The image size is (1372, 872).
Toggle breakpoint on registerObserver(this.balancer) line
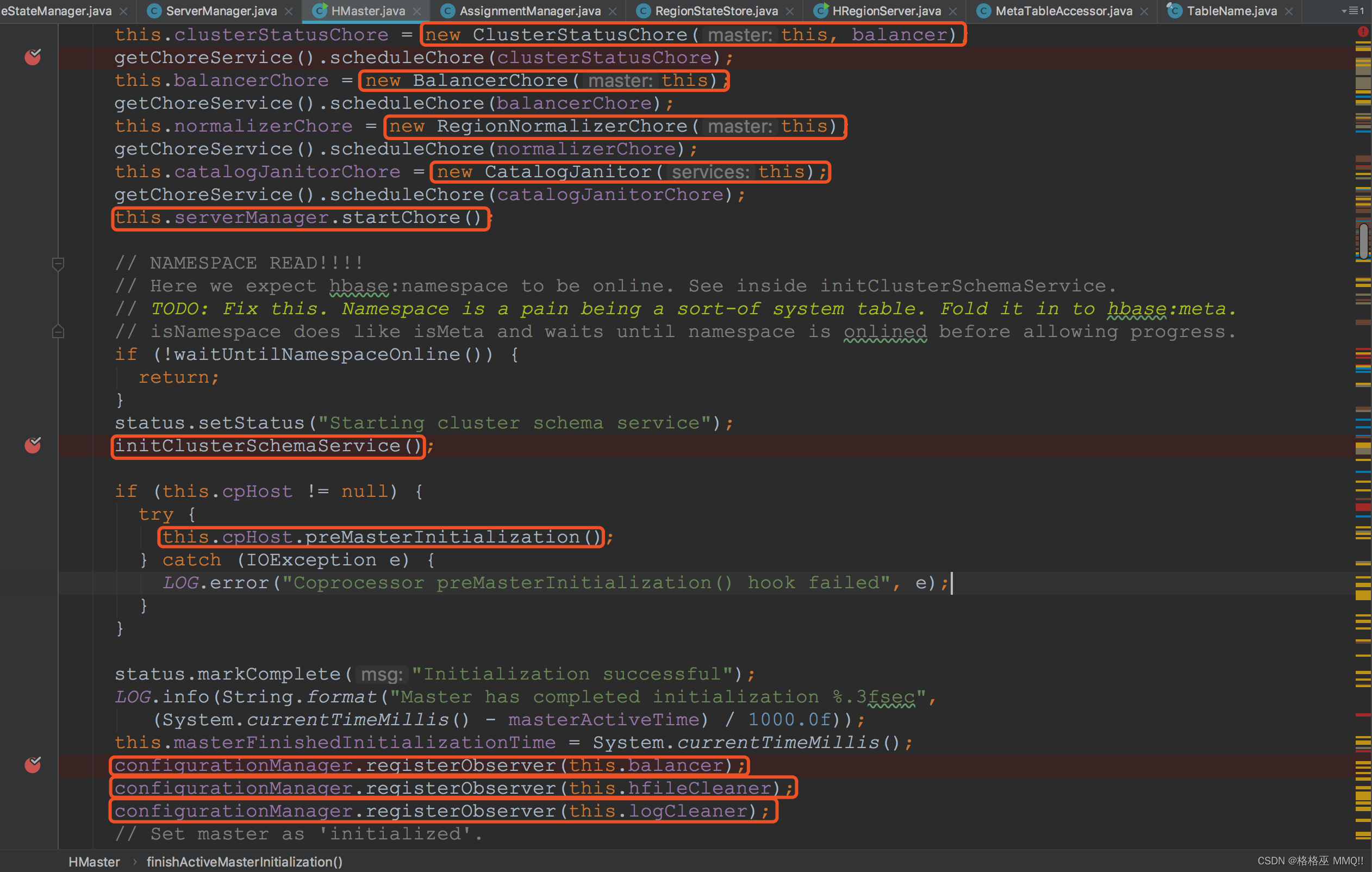coord(33,765)
